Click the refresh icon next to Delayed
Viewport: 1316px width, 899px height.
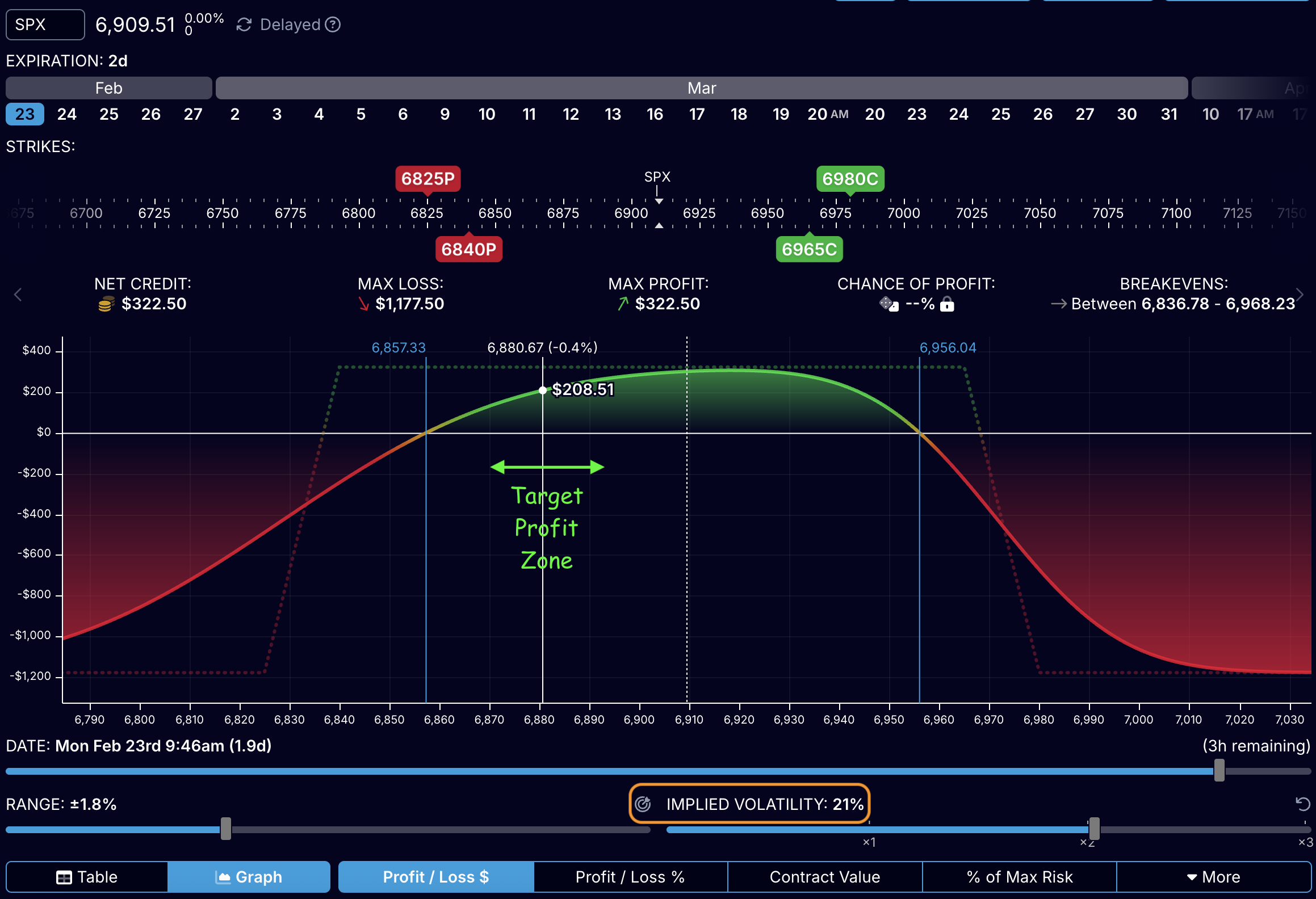tap(244, 24)
